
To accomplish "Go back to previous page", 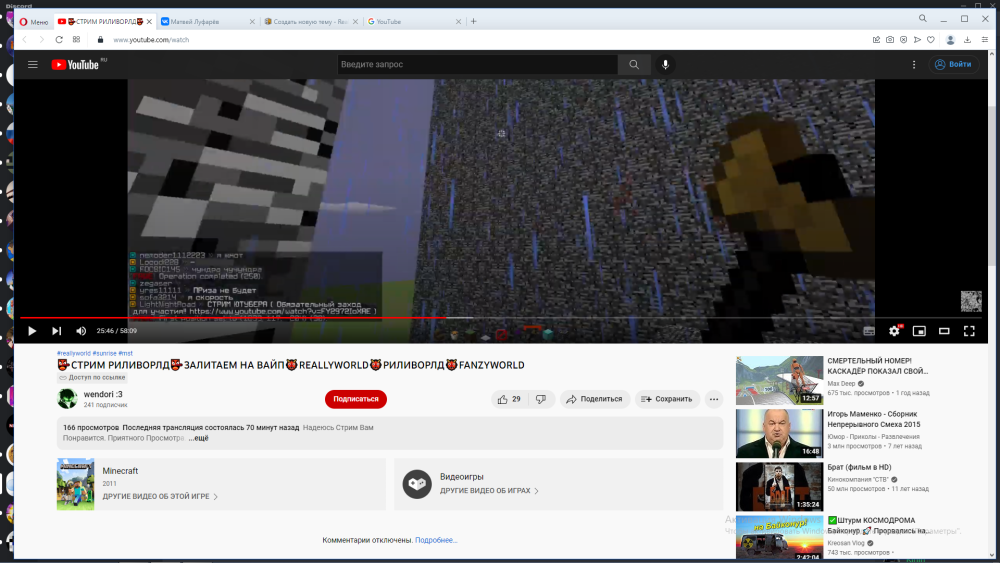I will (25, 40).
